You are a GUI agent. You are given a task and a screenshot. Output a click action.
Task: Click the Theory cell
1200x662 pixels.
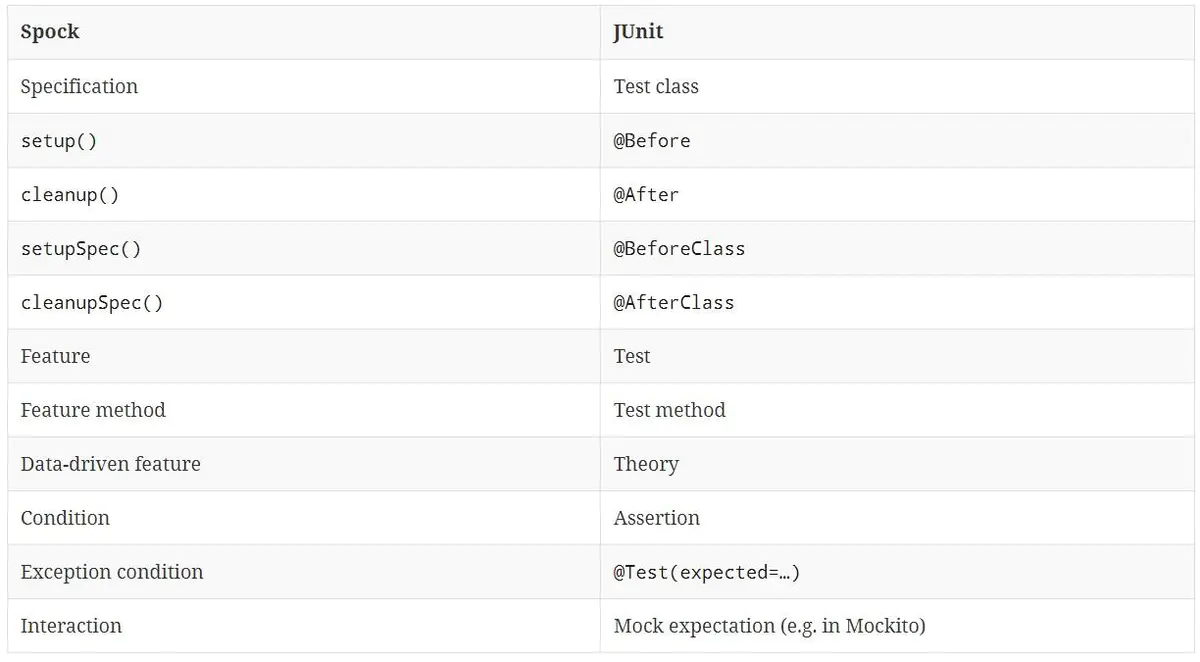[x=646, y=464]
